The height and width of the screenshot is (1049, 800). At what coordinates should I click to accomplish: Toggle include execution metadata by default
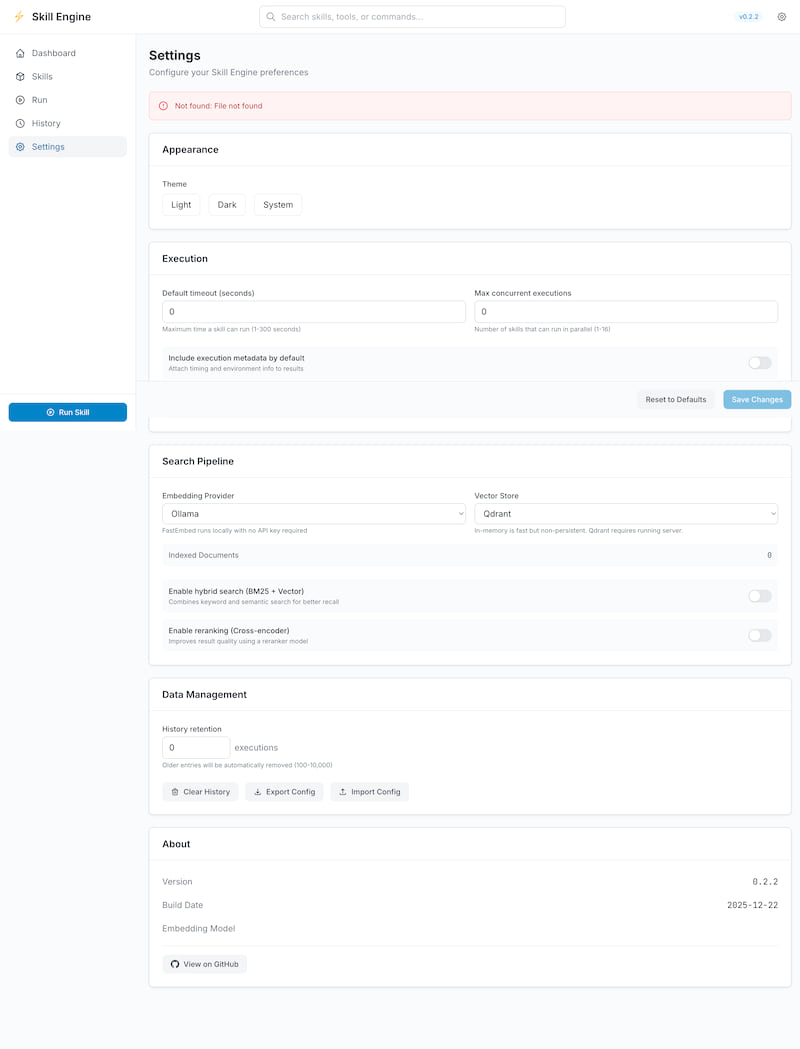tap(759, 363)
